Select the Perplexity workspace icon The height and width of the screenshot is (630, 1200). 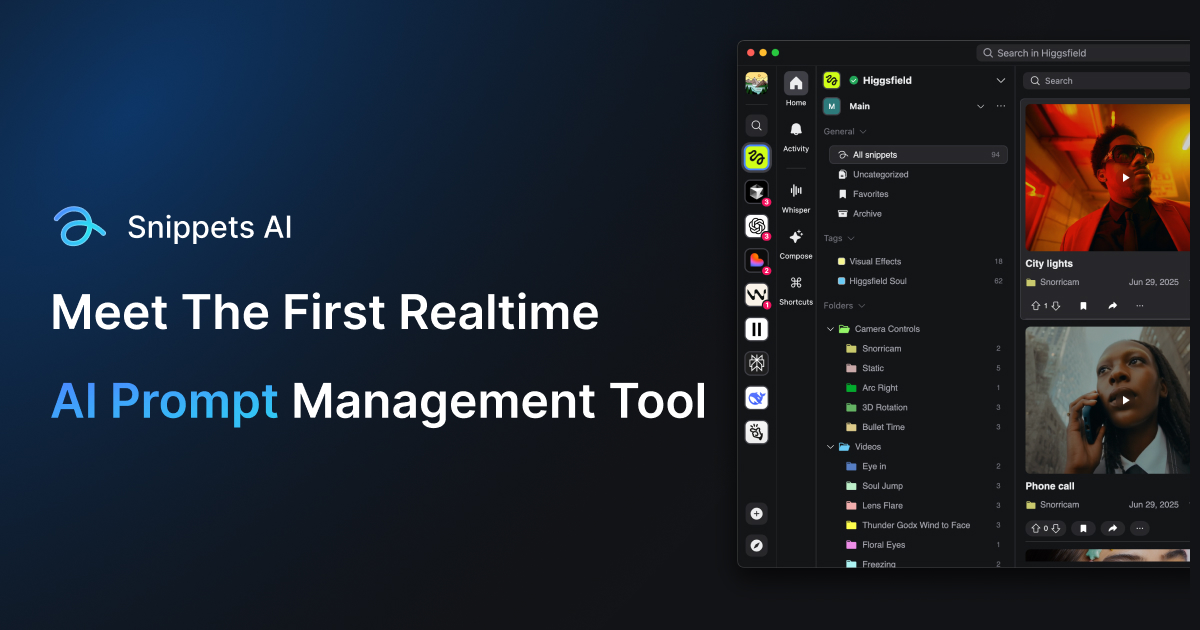(757, 363)
